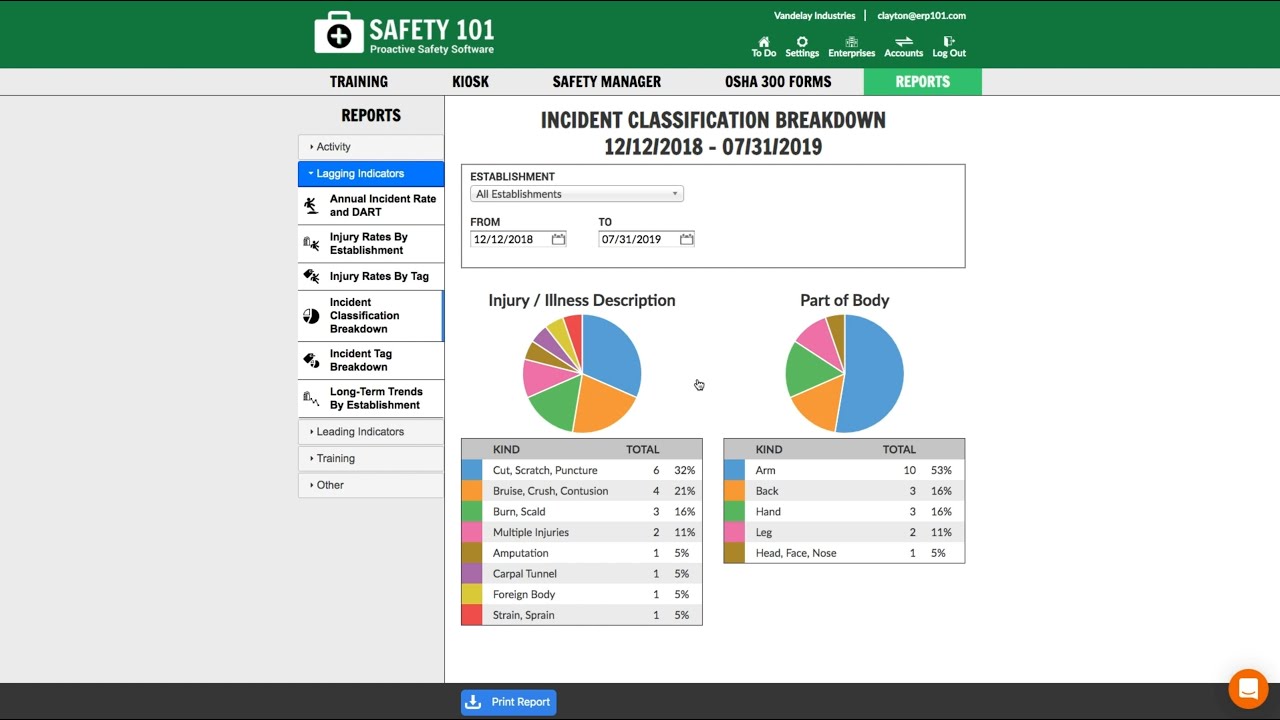Open the Settings gear icon
The width and height of the screenshot is (1280, 720).
click(802, 42)
